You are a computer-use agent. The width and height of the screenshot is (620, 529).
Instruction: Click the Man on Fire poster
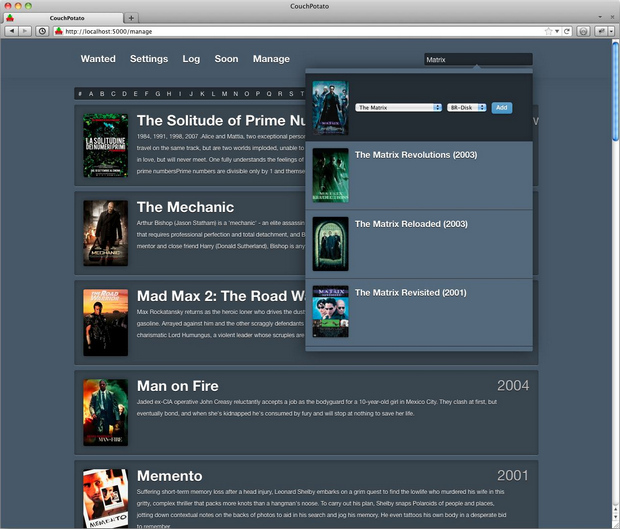coord(106,413)
